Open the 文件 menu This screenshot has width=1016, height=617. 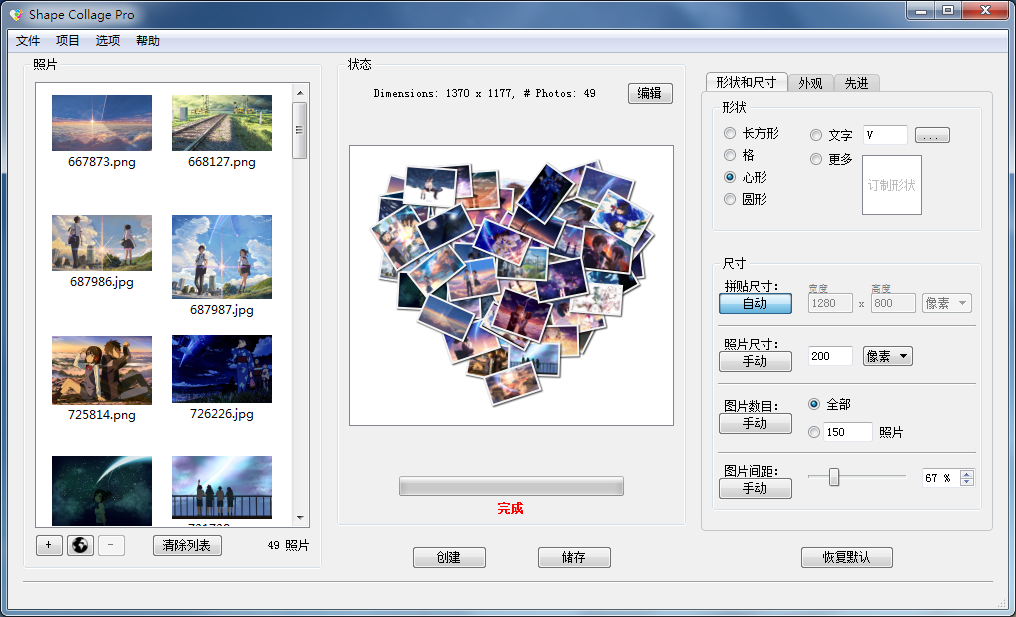[x=28, y=41]
